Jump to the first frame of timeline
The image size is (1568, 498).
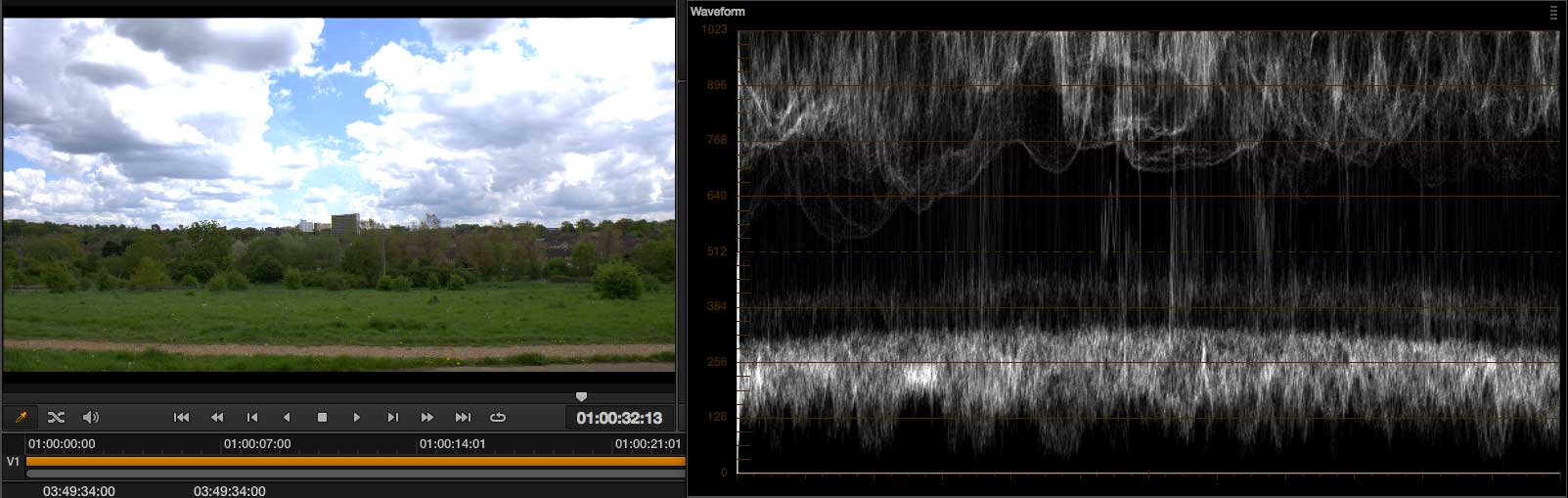click(x=181, y=417)
